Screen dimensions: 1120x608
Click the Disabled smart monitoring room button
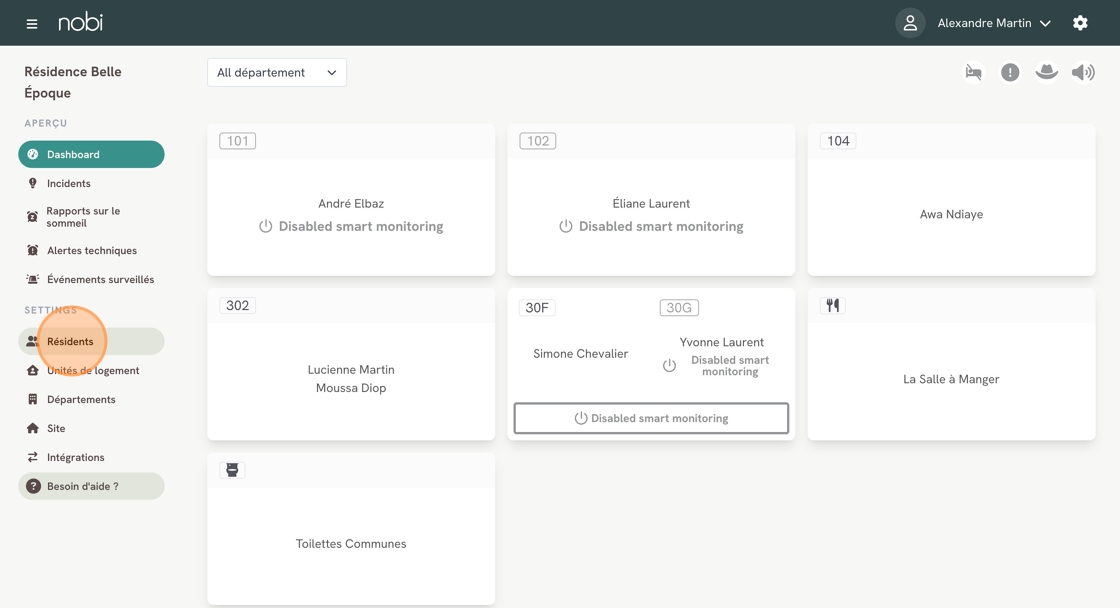click(651, 418)
